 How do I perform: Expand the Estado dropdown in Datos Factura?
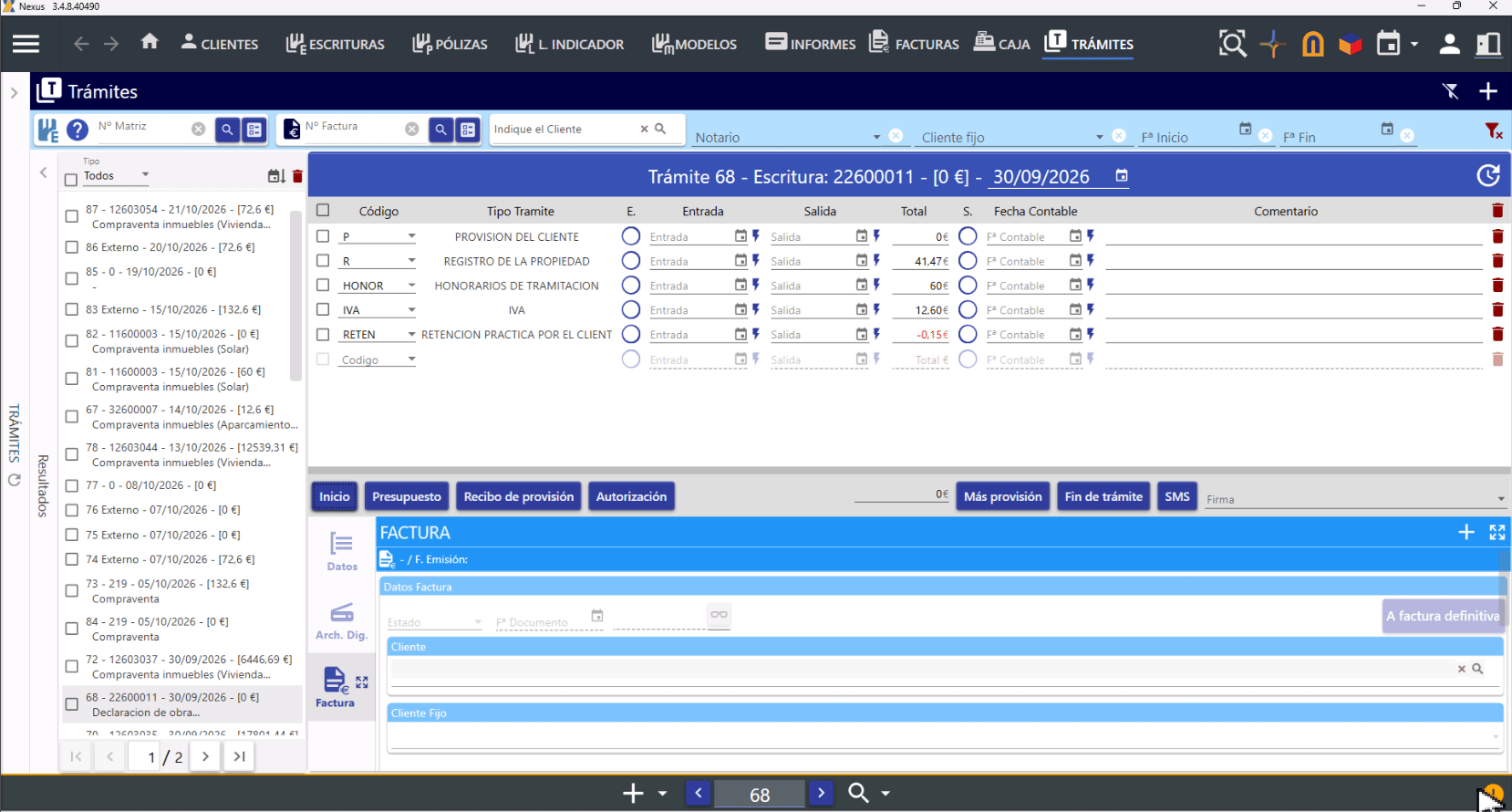pos(477,622)
